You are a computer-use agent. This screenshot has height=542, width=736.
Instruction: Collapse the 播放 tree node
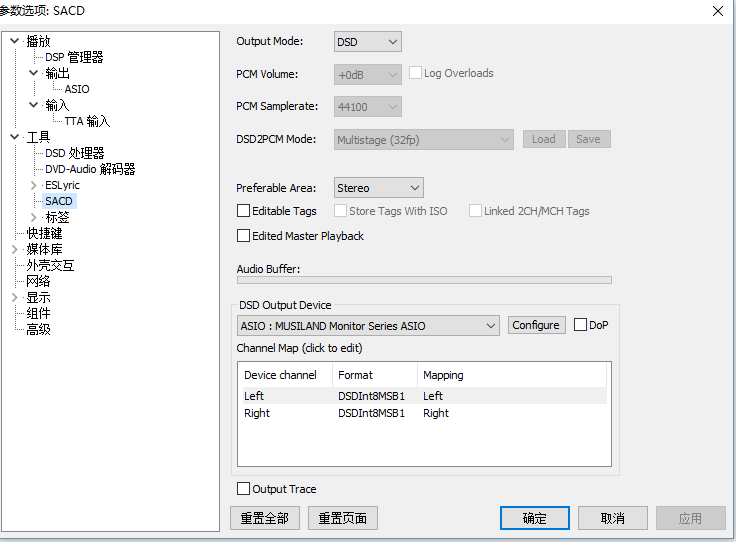(x=14, y=41)
